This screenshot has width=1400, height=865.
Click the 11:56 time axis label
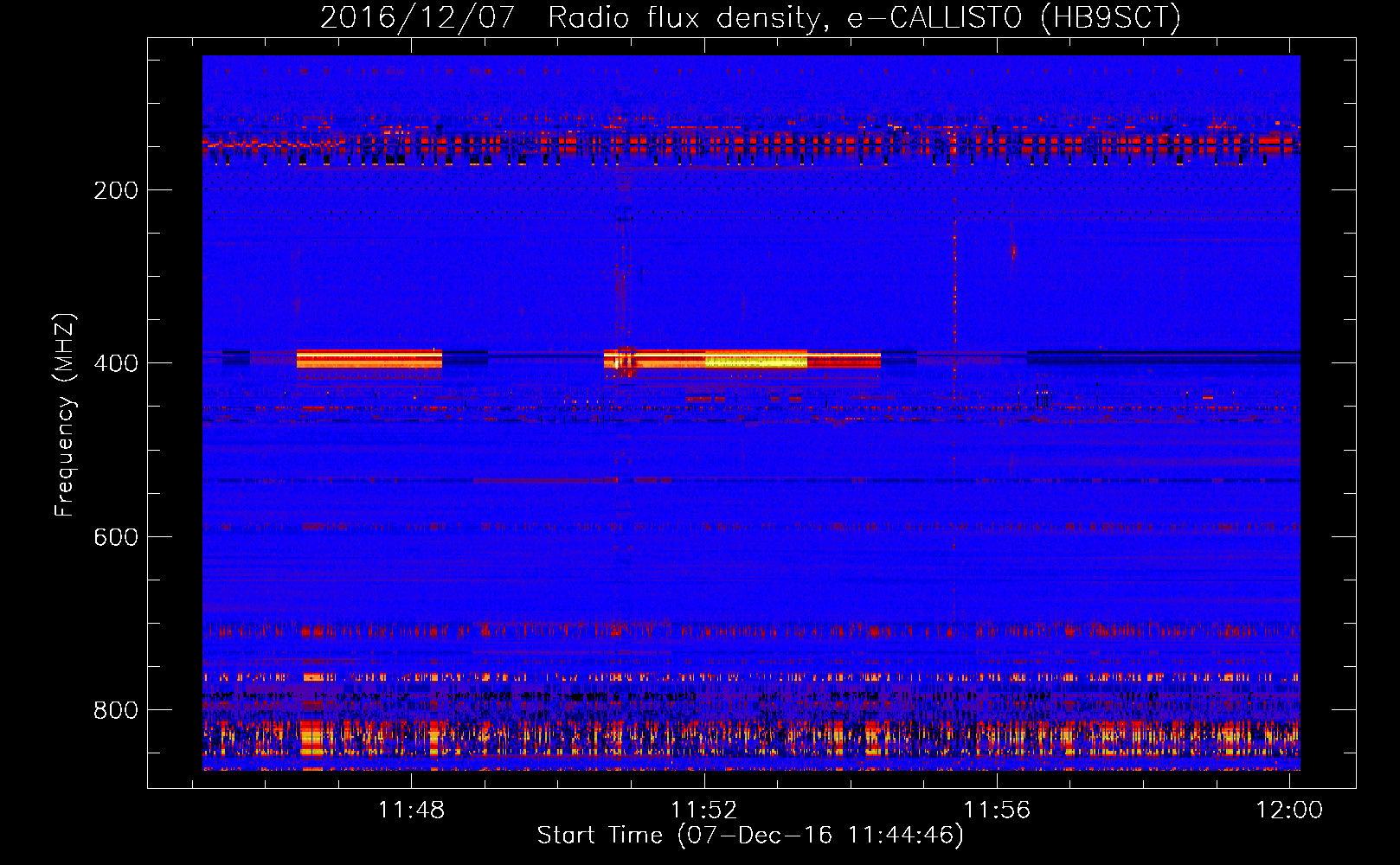[x=997, y=811]
